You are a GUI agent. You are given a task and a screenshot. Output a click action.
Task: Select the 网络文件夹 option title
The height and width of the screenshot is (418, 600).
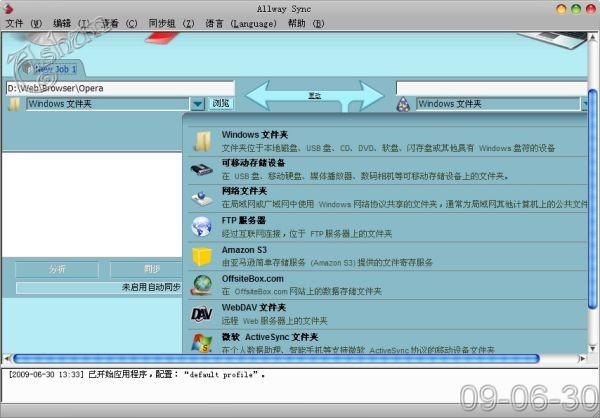coord(244,191)
